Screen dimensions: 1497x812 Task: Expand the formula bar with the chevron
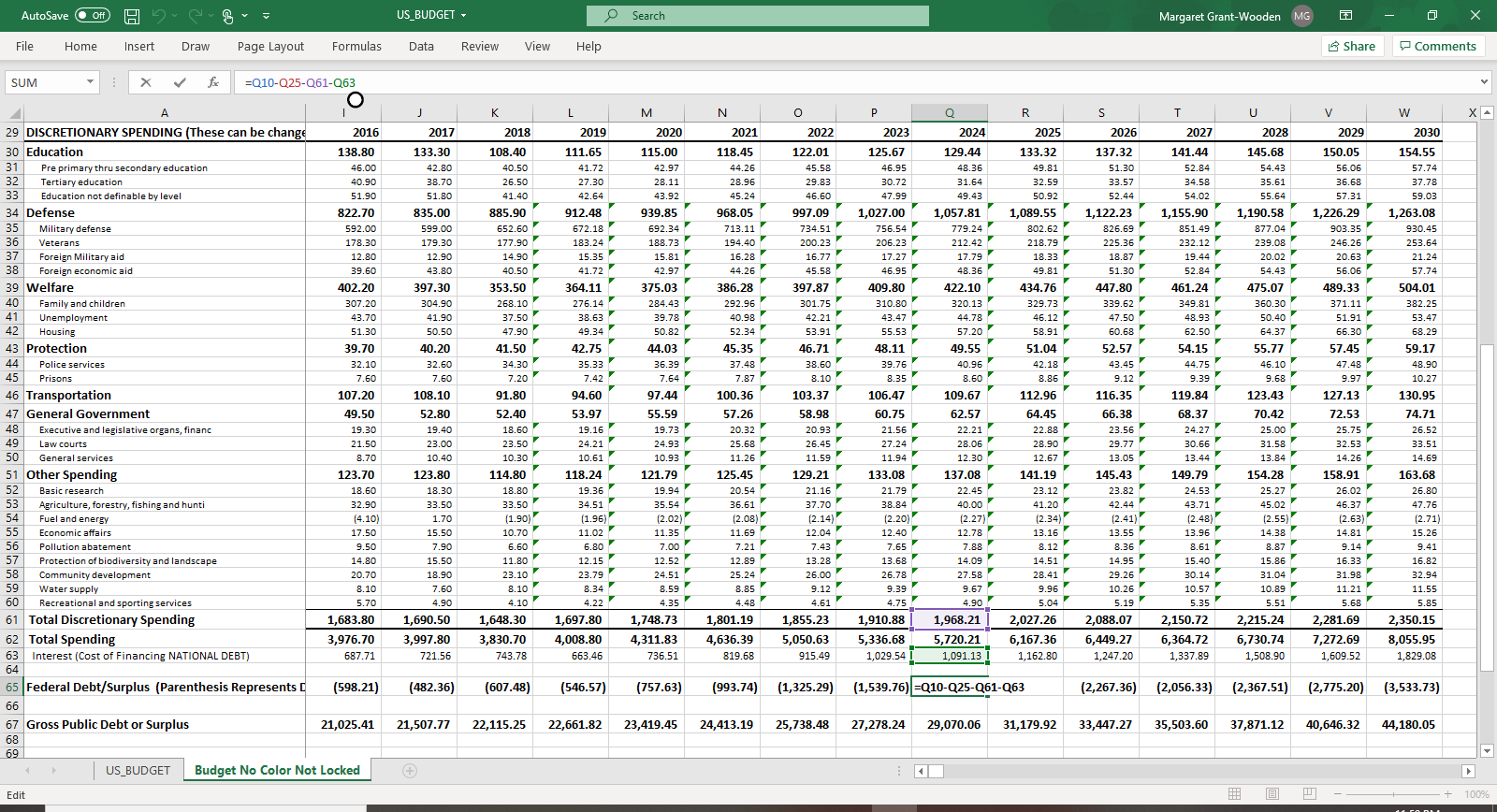point(1484,82)
